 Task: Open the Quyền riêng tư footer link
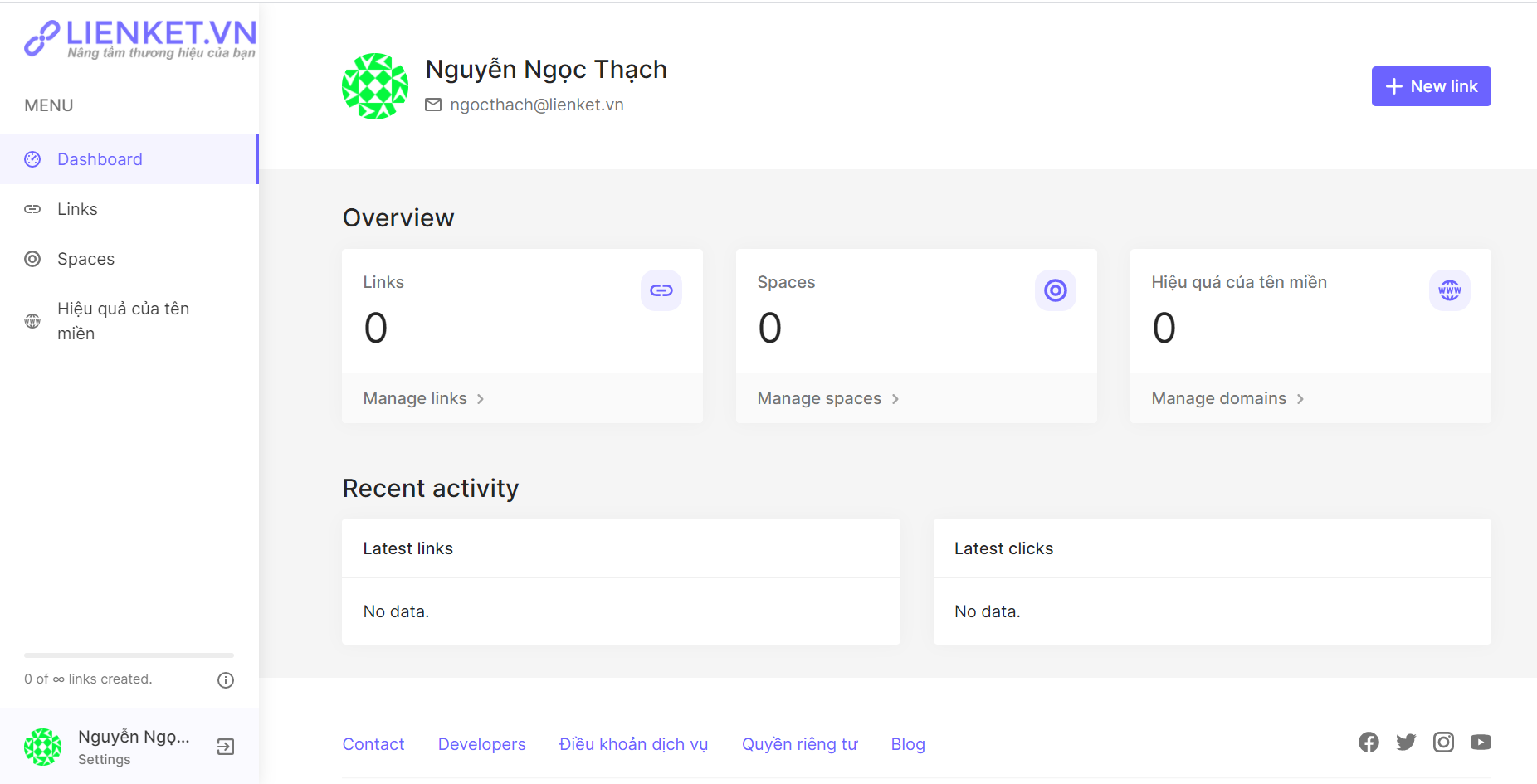point(799,744)
